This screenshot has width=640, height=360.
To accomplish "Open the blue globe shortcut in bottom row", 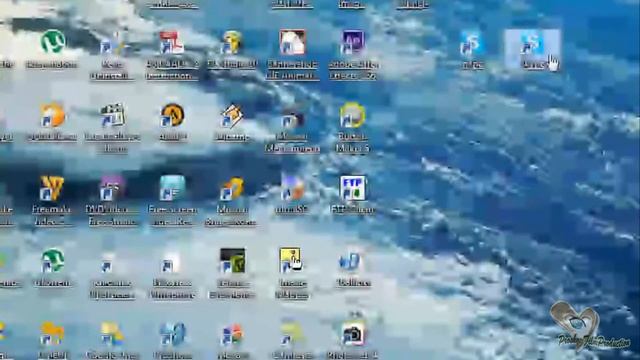I will pos(172,334).
